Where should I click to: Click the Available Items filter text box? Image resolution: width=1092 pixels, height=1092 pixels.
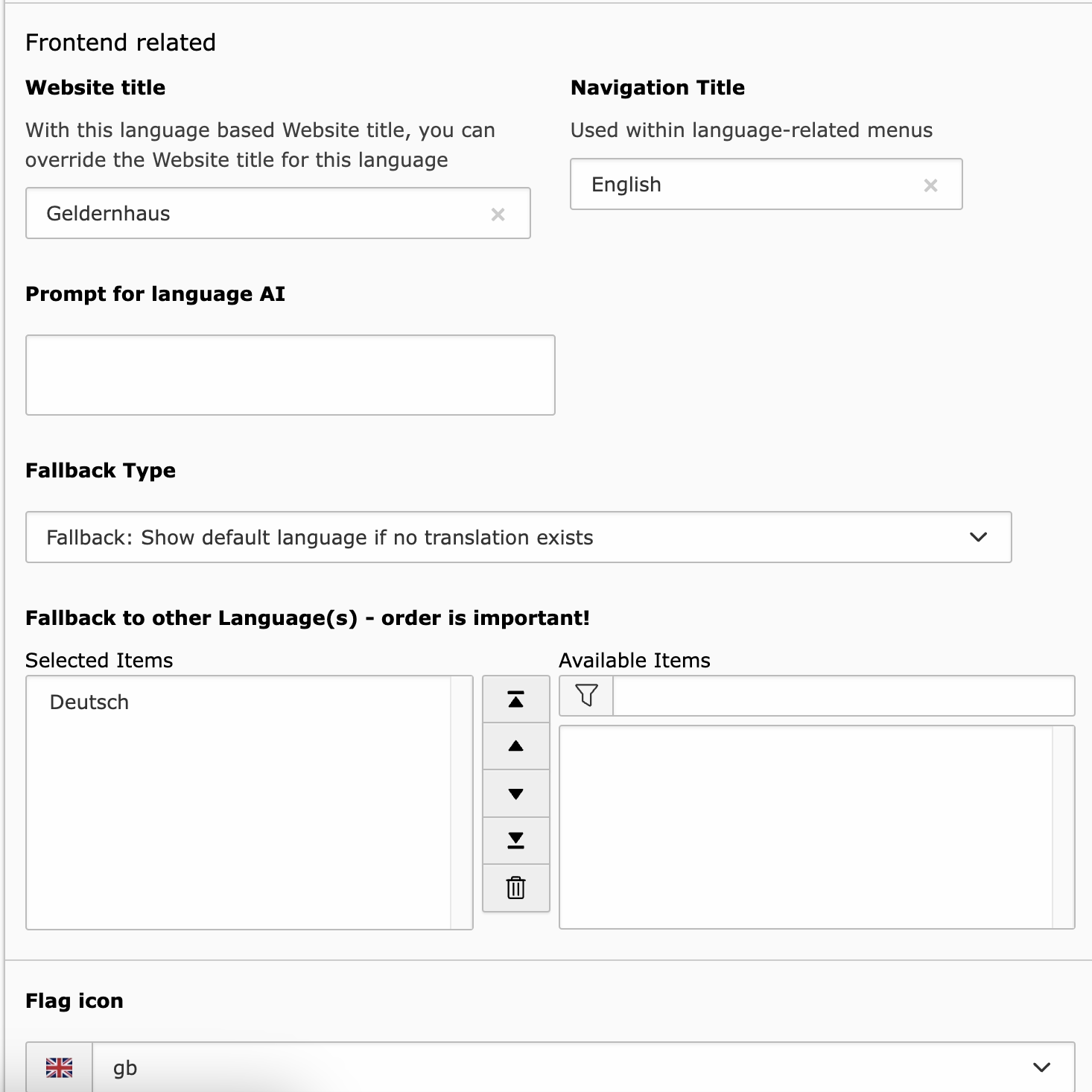pos(843,696)
